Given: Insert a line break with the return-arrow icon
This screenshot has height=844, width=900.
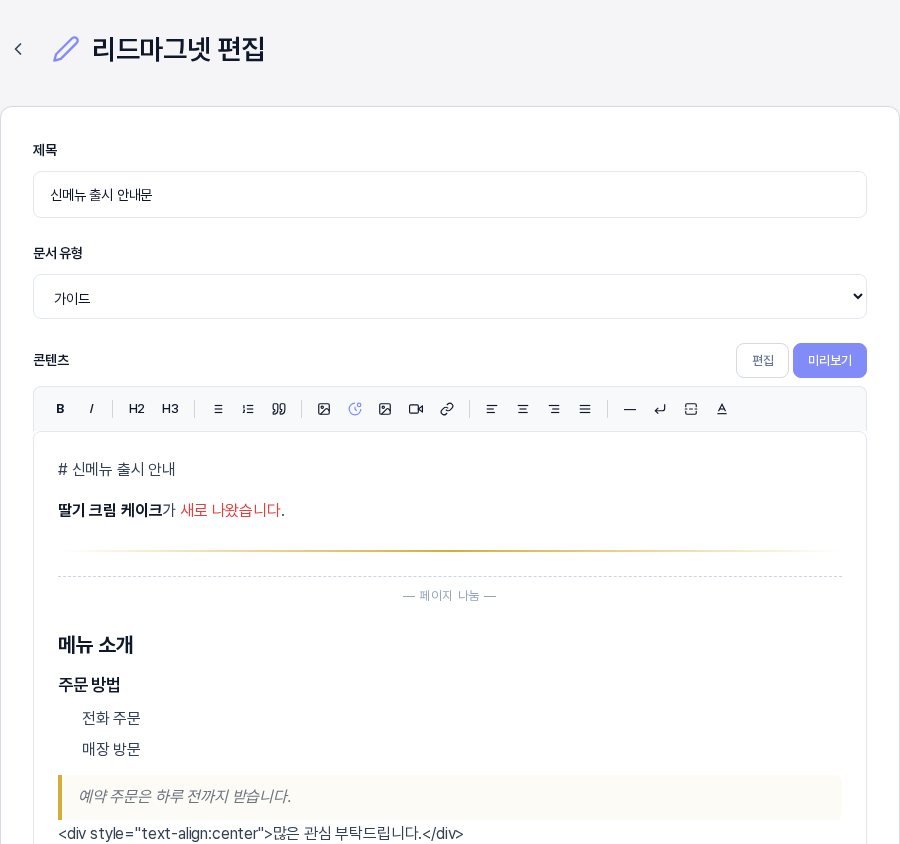Looking at the screenshot, I should coord(660,409).
